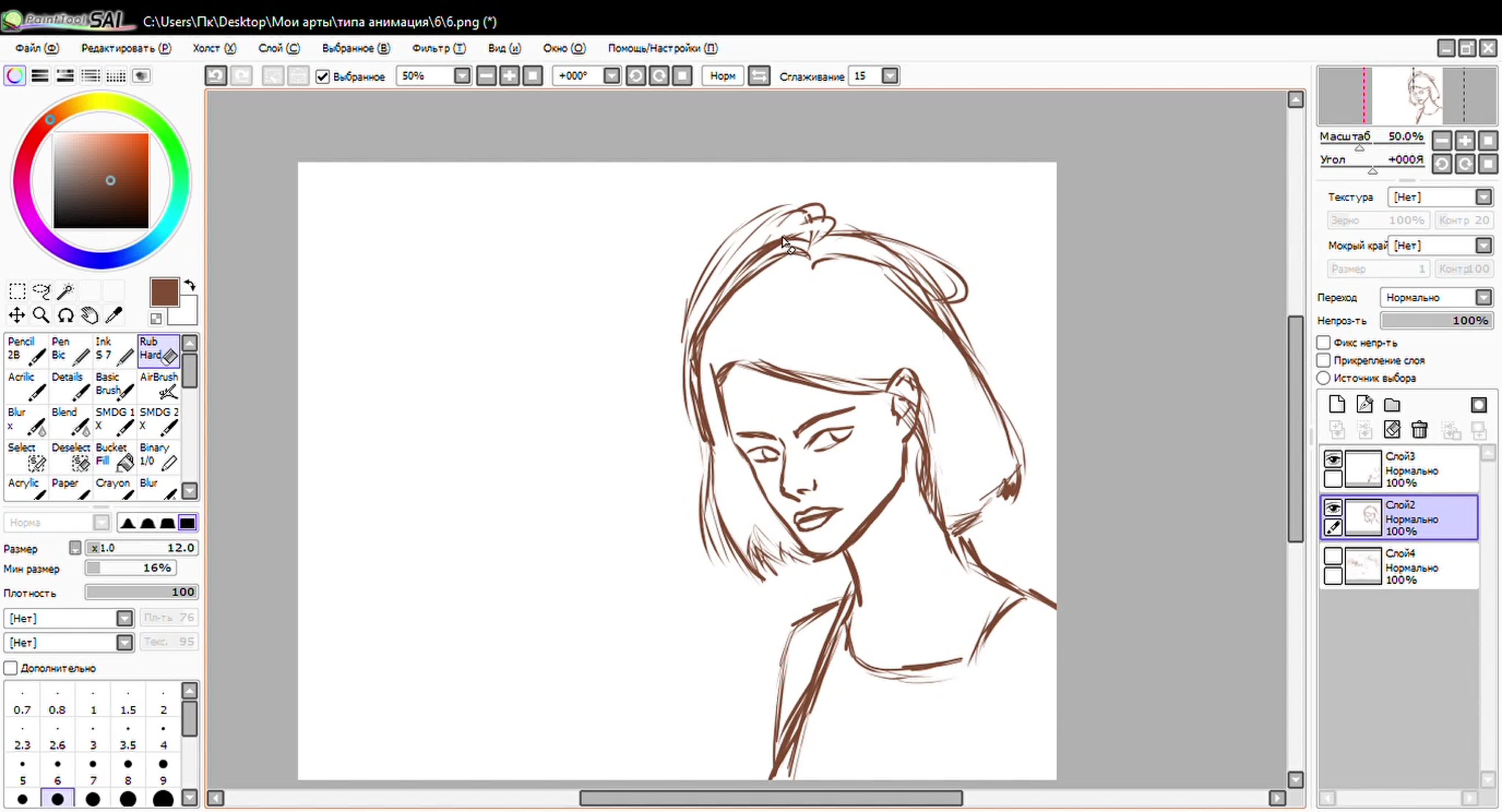Click the undo arrow in toolbar
This screenshot has height=812, width=1502.
coord(216,76)
